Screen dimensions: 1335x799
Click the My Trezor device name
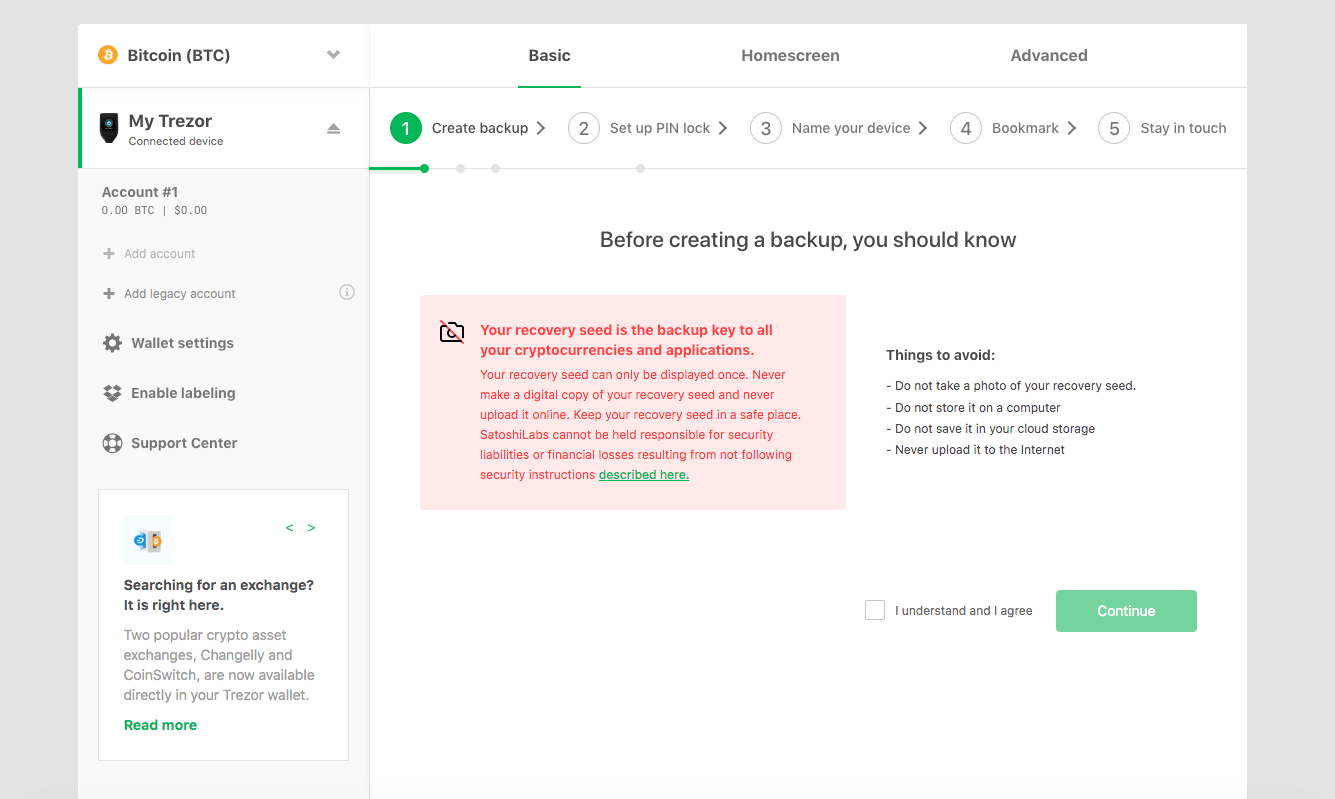coord(170,121)
